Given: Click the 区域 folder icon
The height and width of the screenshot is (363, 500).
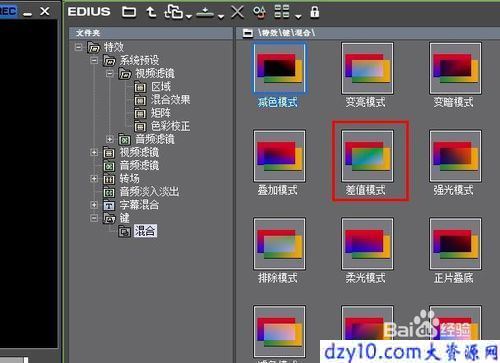Looking at the screenshot, I should tap(140, 87).
